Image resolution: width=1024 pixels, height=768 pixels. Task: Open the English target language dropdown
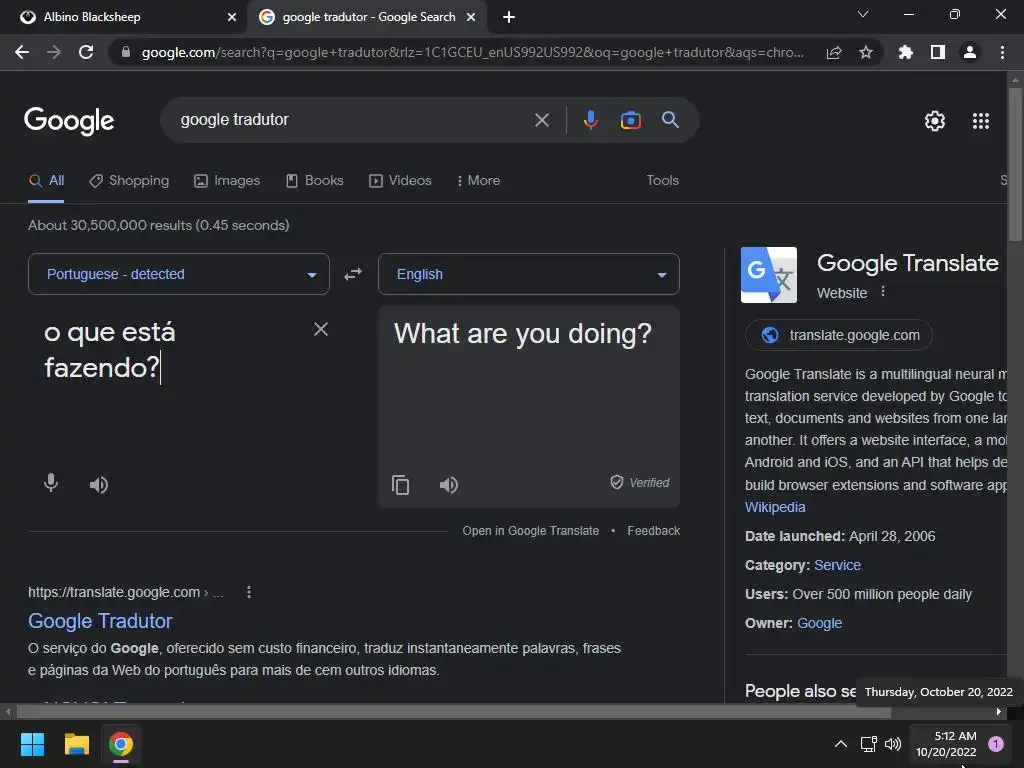click(x=528, y=274)
